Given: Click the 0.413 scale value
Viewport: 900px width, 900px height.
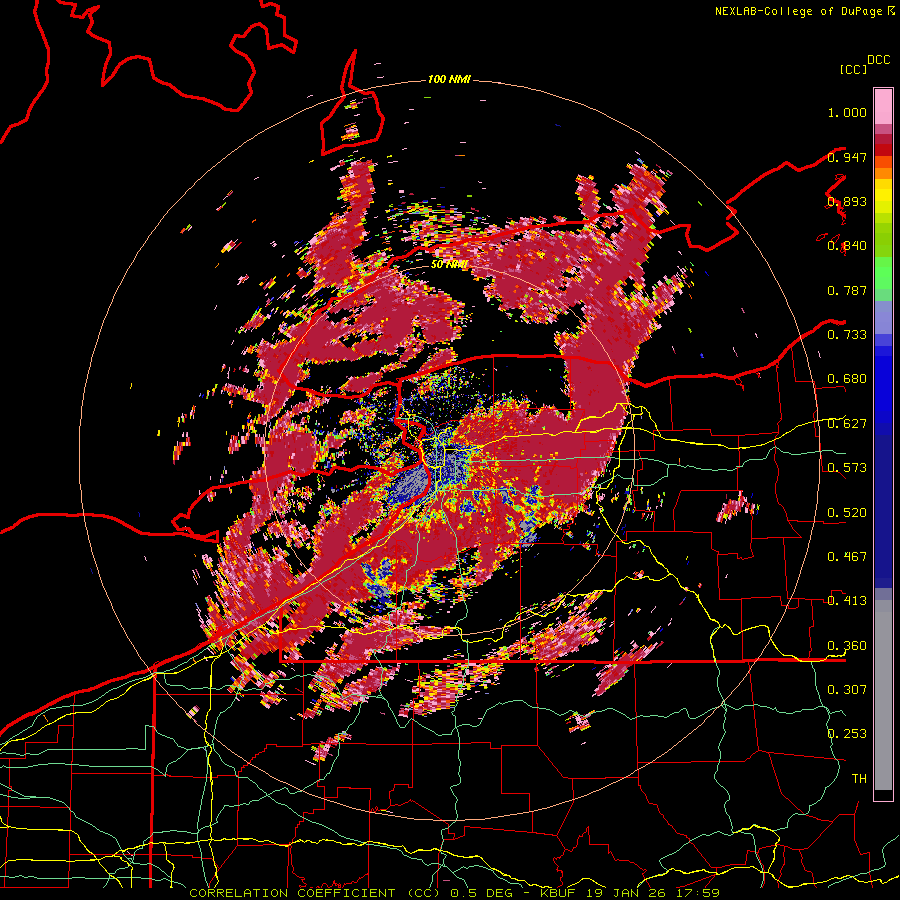Looking at the screenshot, I should coord(847,601).
